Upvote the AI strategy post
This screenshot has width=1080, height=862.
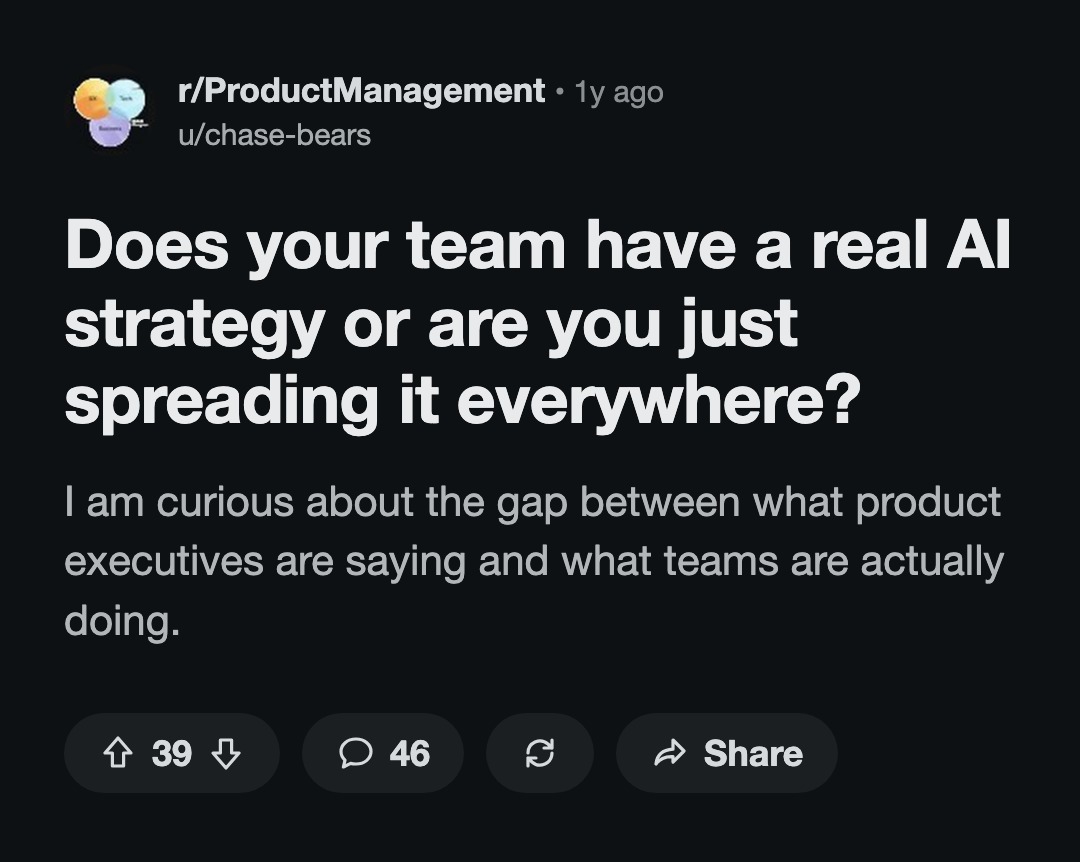tap(118, 753)
